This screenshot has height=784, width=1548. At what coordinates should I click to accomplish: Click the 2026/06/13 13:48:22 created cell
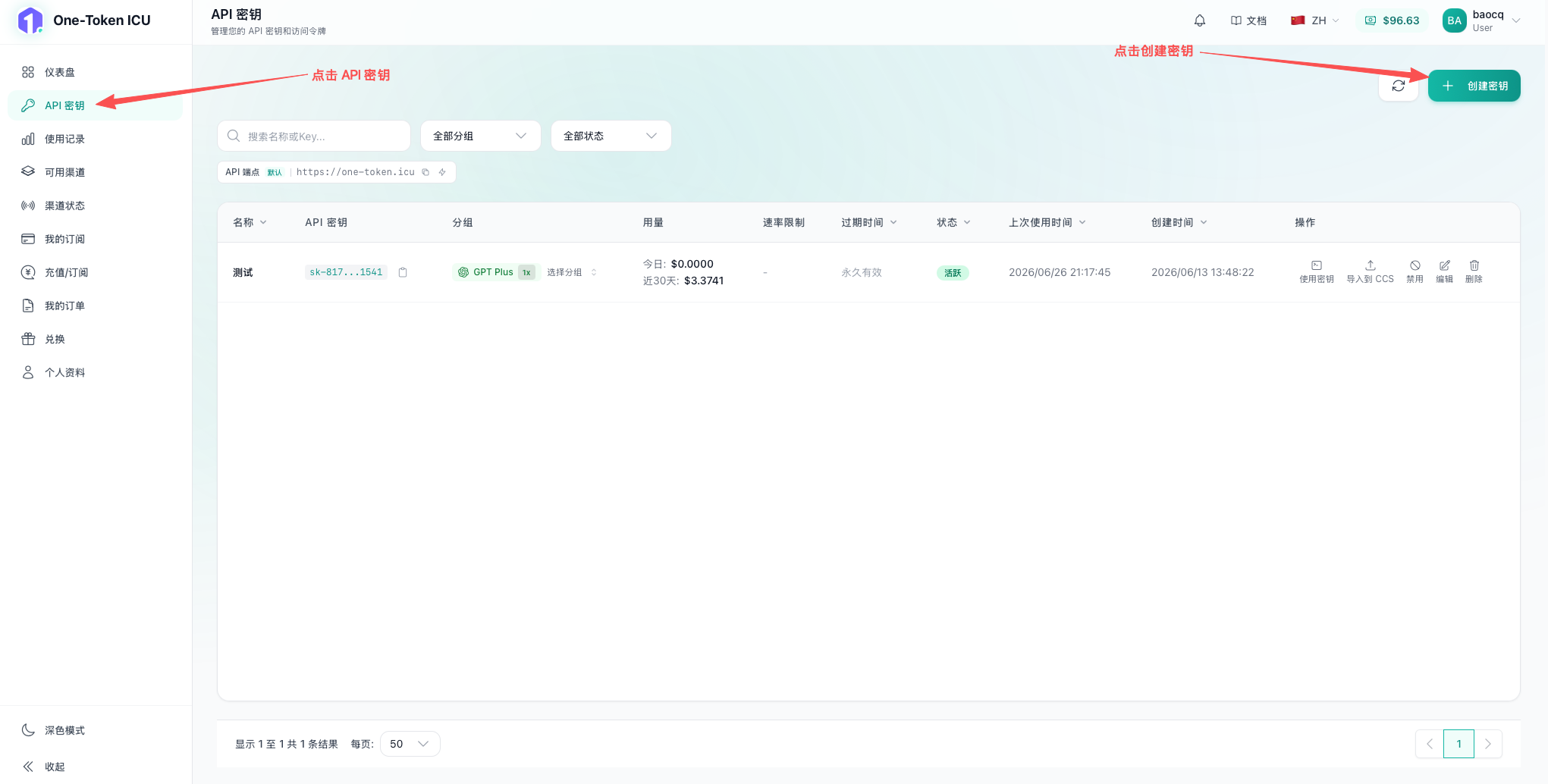point(1203,272)
